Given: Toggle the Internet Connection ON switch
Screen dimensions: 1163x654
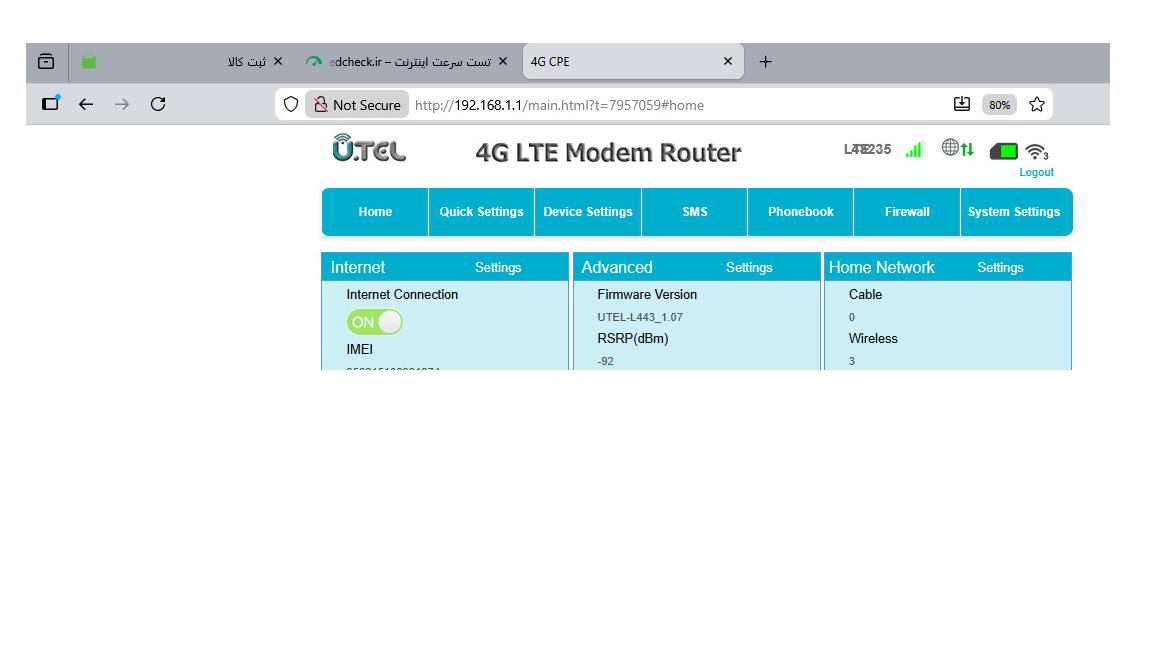Looking at the screenshot, I should coord(375,322).
